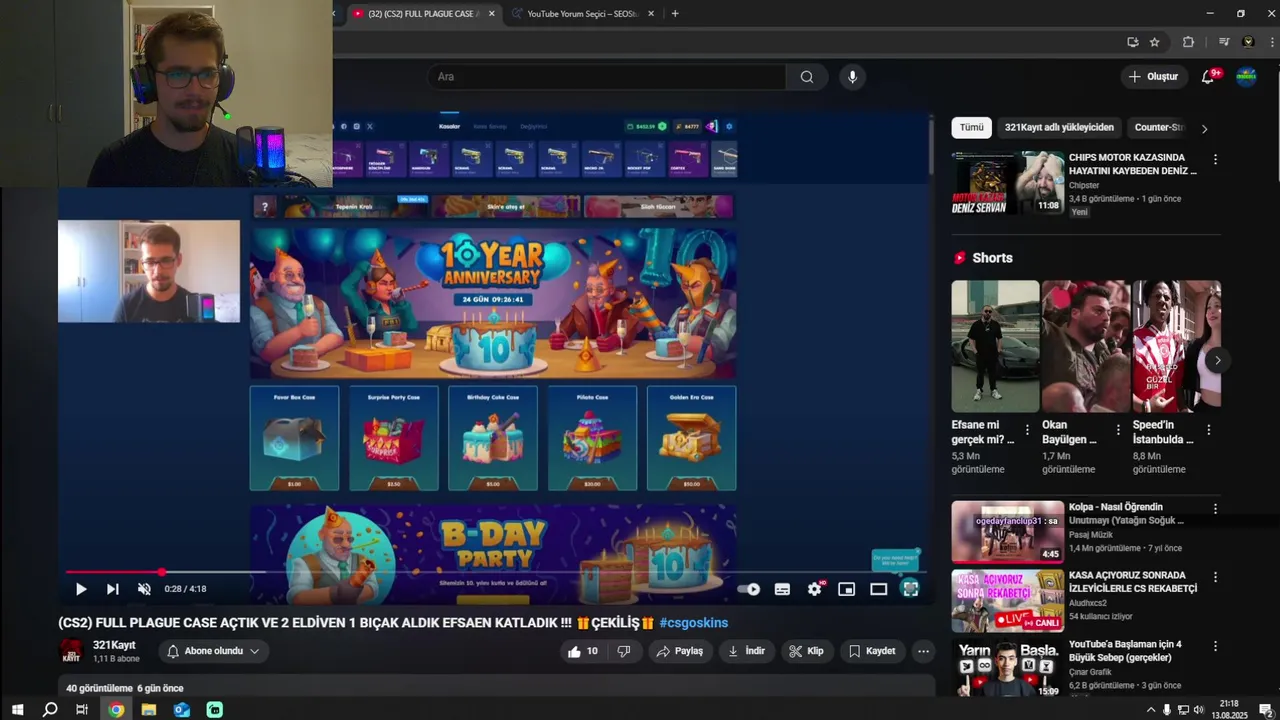Select 321Kayıt adlı yükleyiciden chip
Screen dimensions: 1280x720
(x=1059, y=128)
